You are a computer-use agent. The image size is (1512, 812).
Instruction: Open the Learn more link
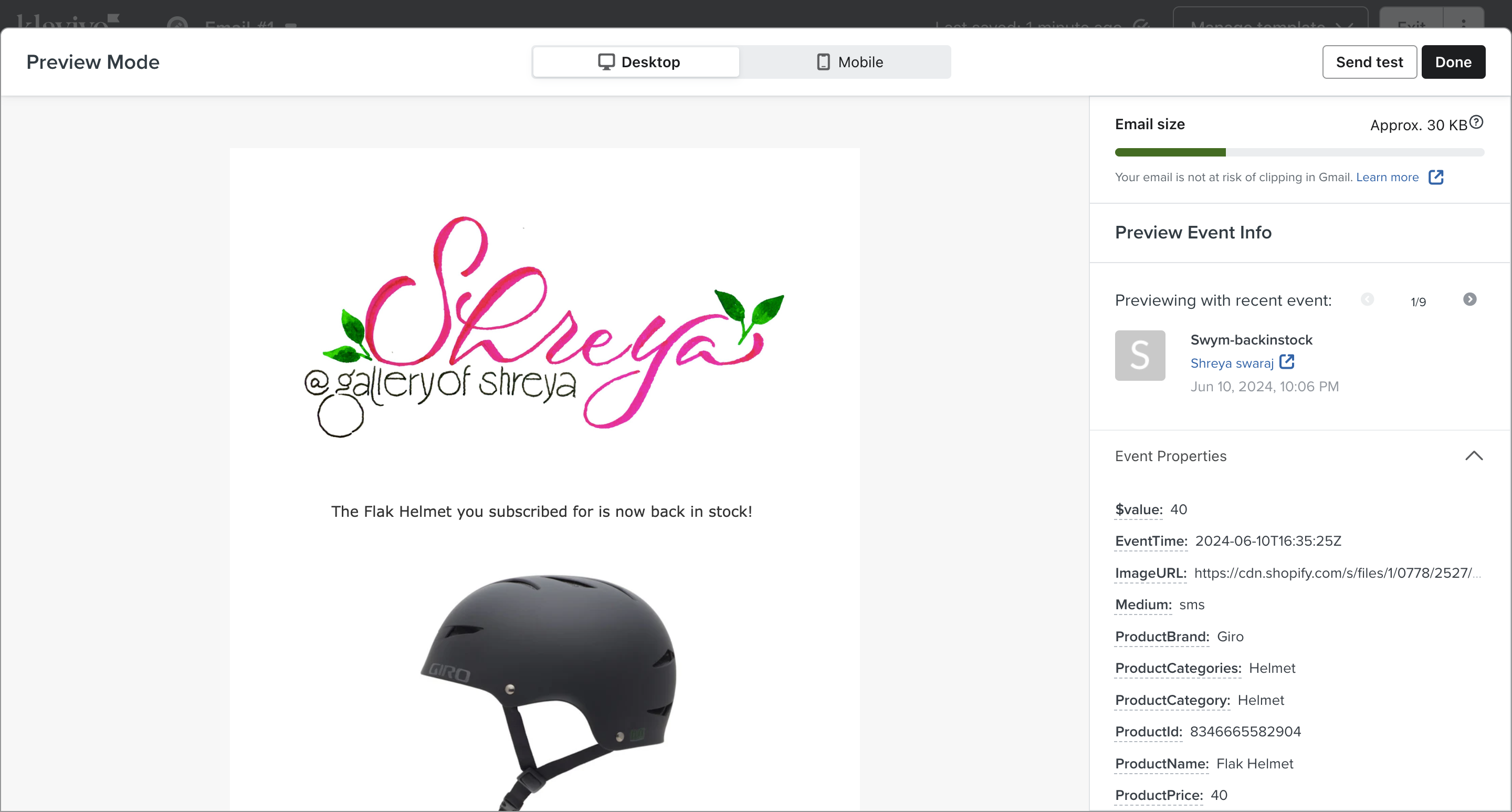[x=1387, y=178]
